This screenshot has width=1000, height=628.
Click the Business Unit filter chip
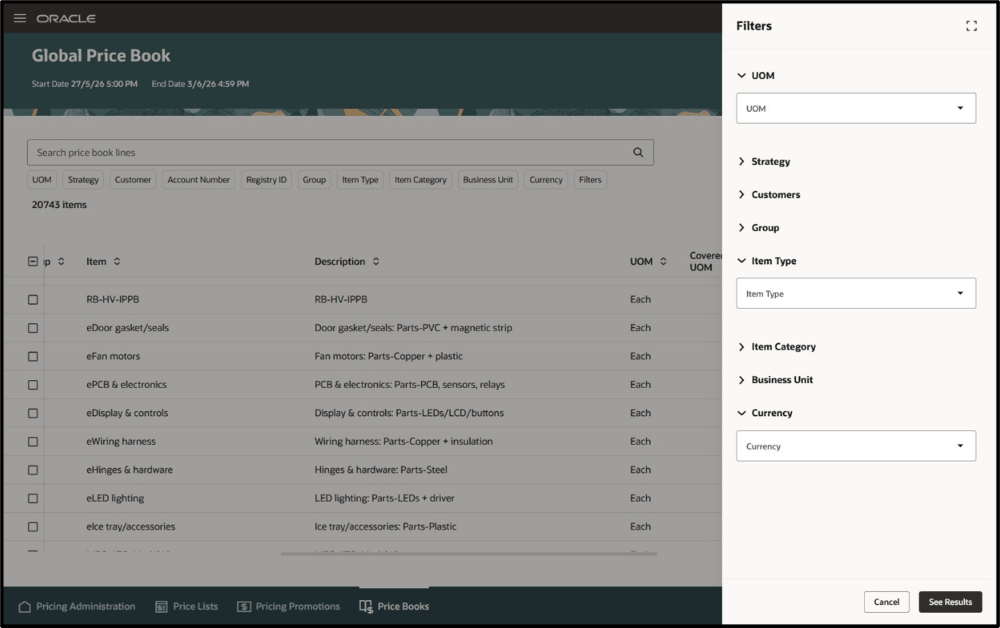pyautogui.click(x=488, y=180)
